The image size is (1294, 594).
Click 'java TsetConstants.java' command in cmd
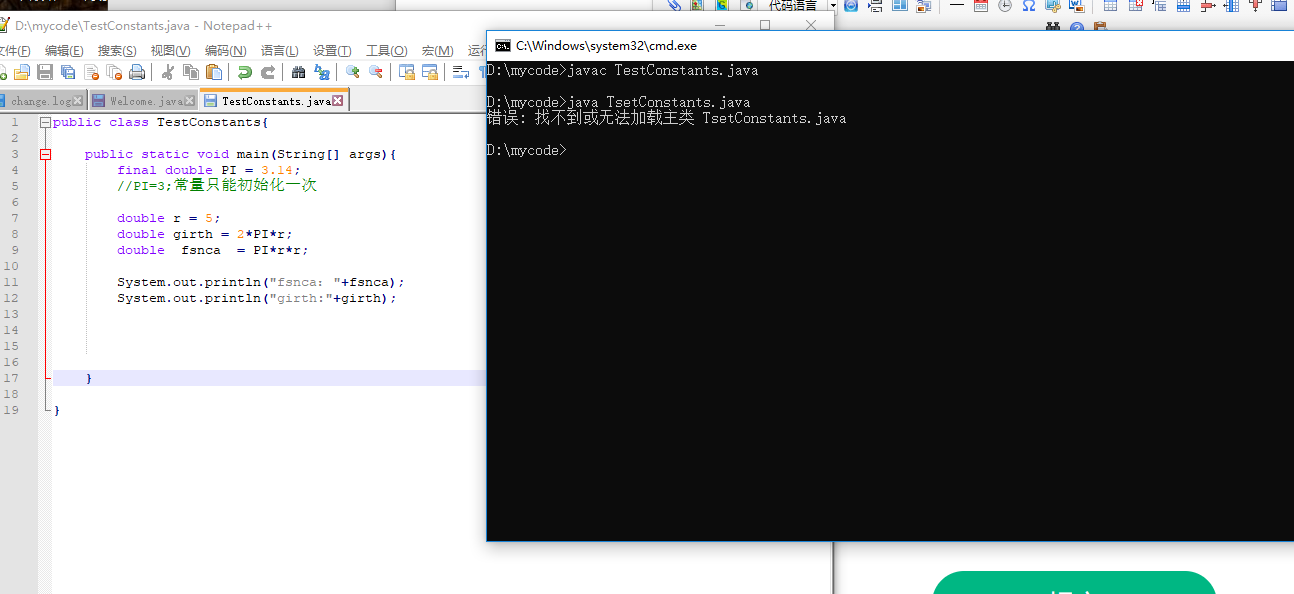click(x=658, y=102)
